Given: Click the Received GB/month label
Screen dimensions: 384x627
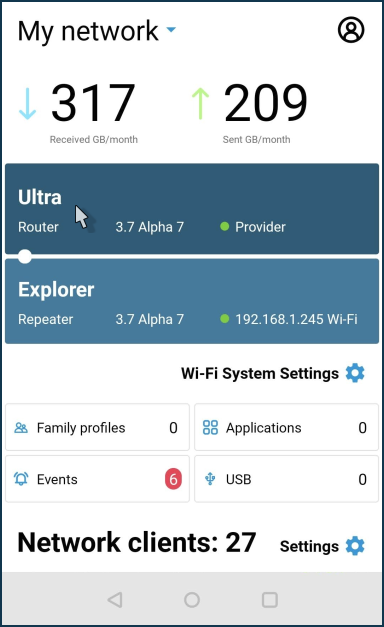Looking at the screenshot, I should pyautogui.click(x=94, y=140).
